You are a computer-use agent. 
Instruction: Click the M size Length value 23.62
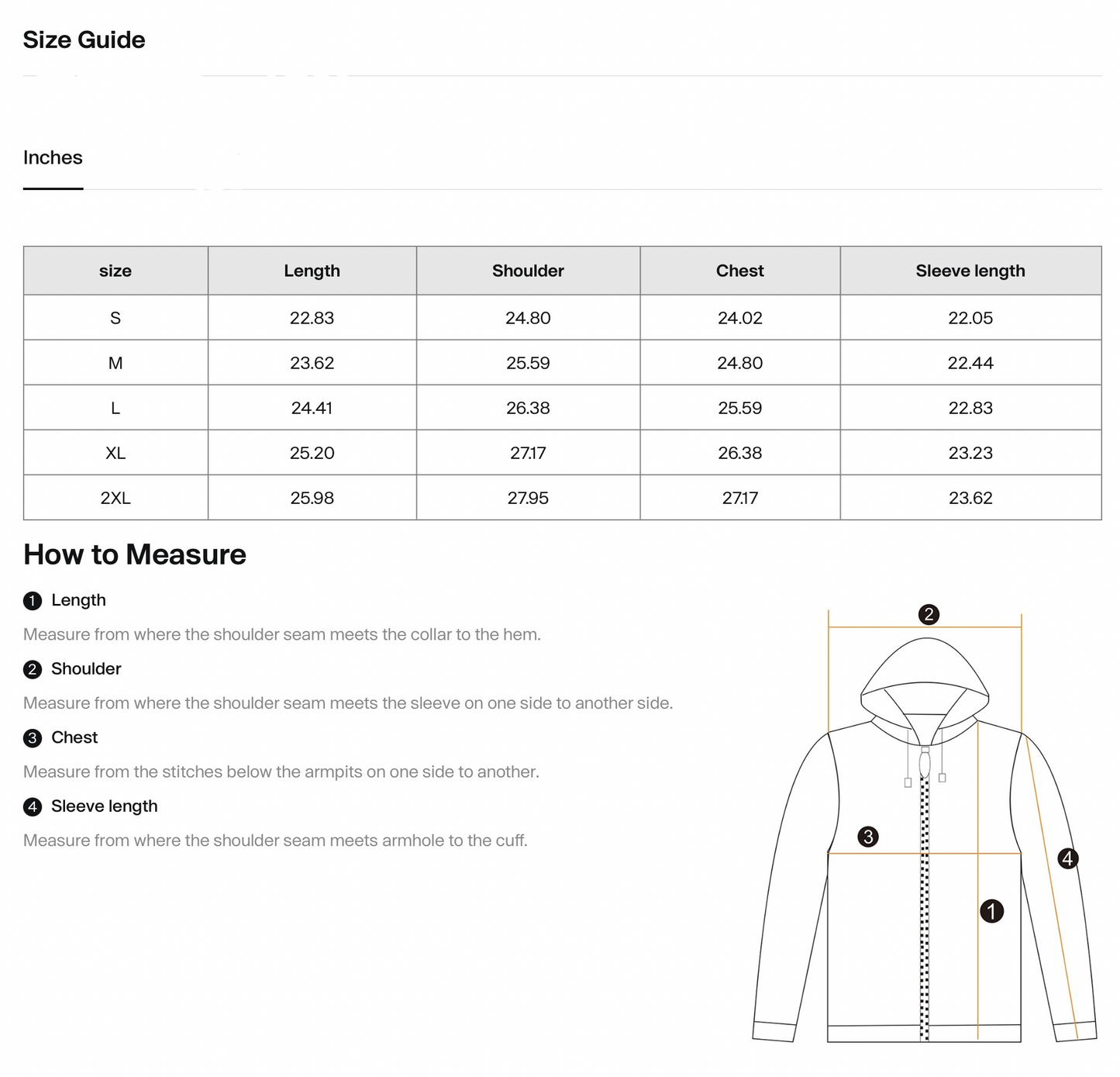(312, 364)
